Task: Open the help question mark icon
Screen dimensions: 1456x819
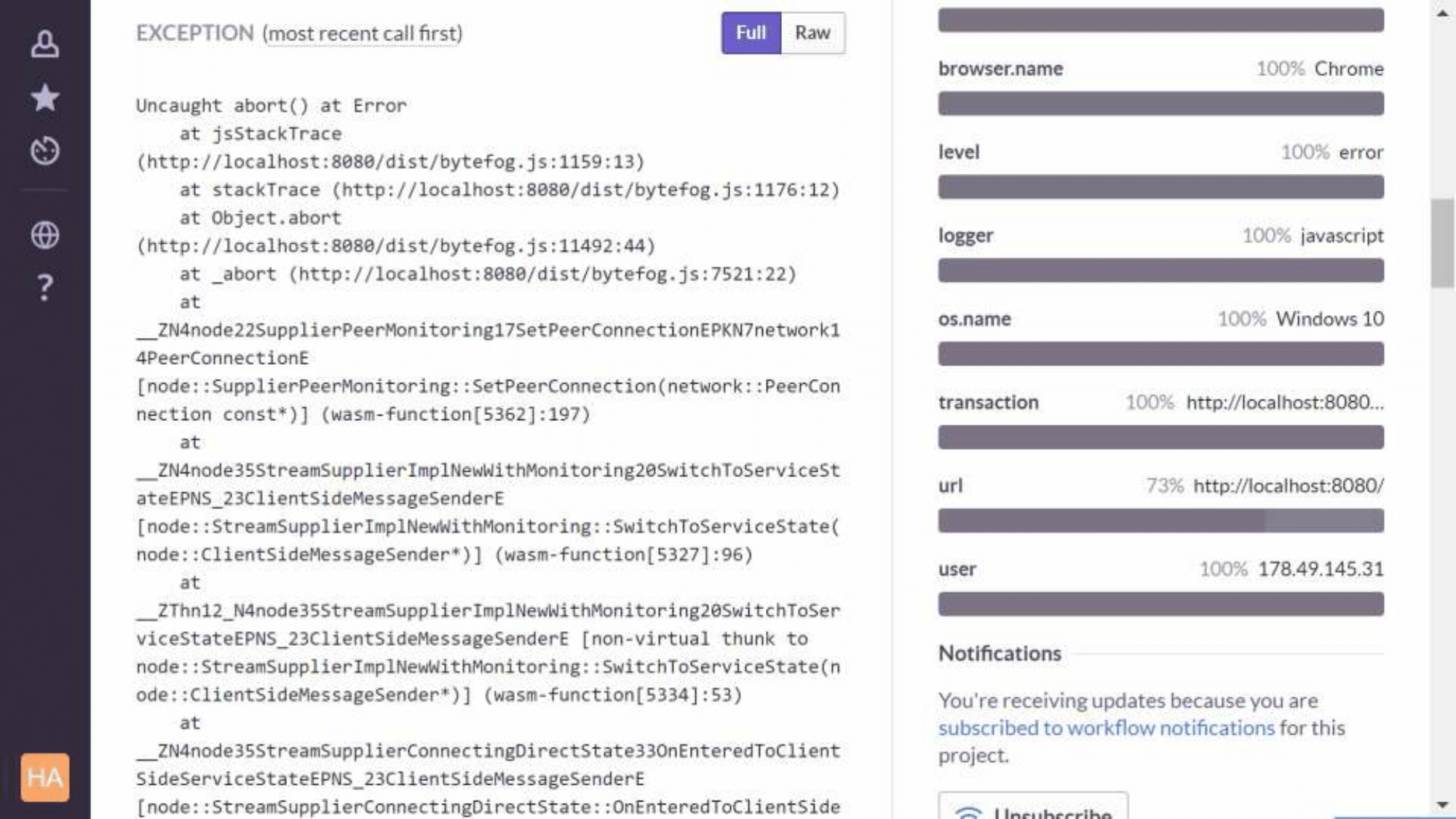Action: click(x=44, y=288)
